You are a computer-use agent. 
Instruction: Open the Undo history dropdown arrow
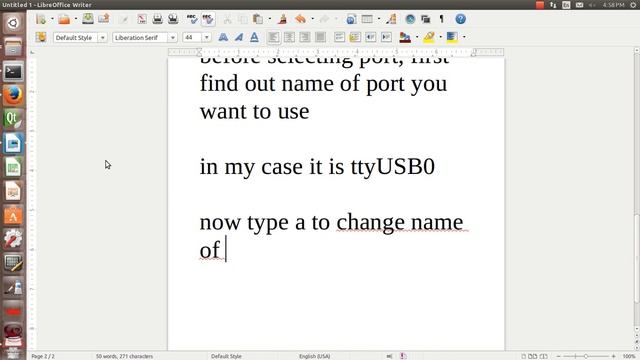pos(313,19)
